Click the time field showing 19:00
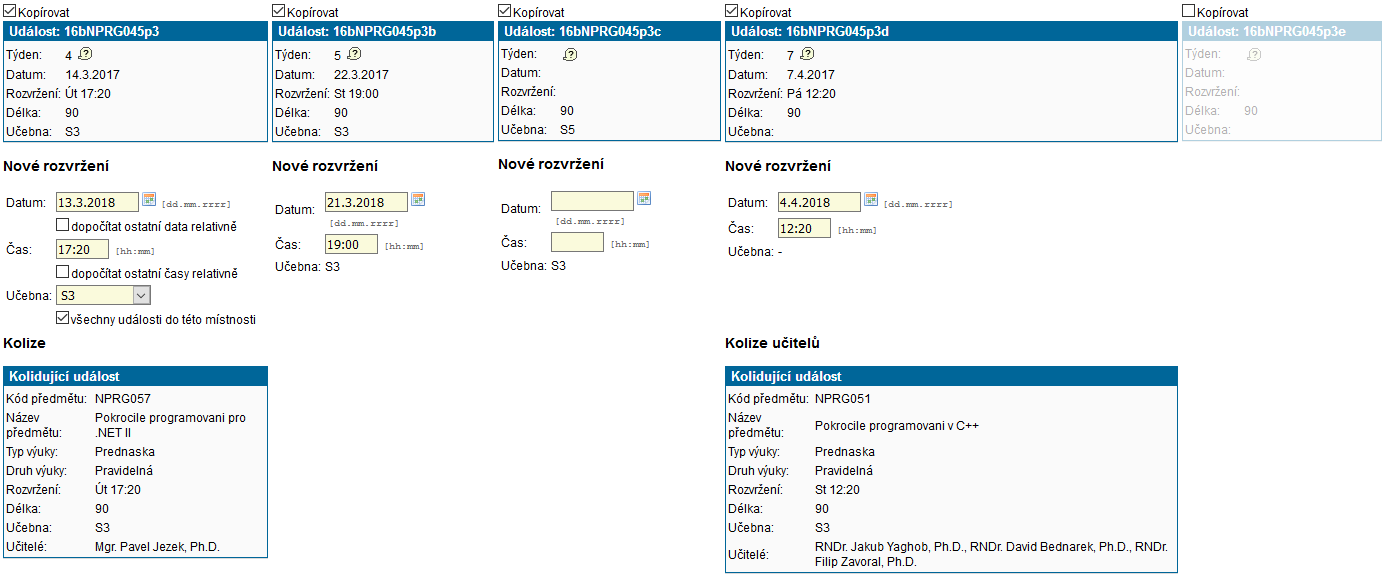 [351, 244]
